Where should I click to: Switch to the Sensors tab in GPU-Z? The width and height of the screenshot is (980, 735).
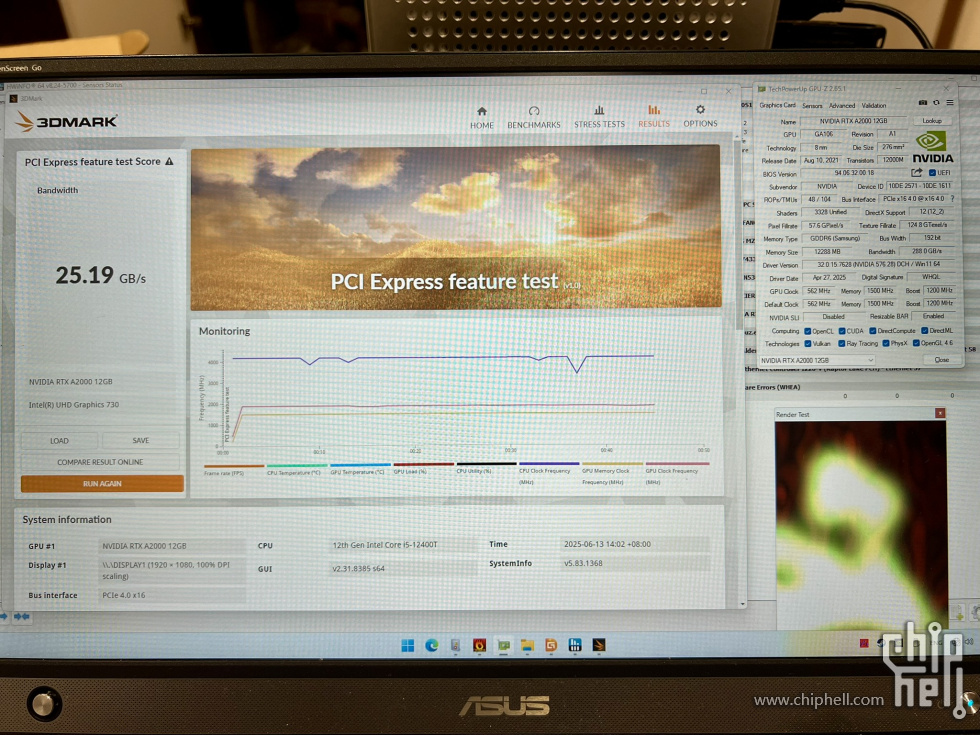pos(812,106)
